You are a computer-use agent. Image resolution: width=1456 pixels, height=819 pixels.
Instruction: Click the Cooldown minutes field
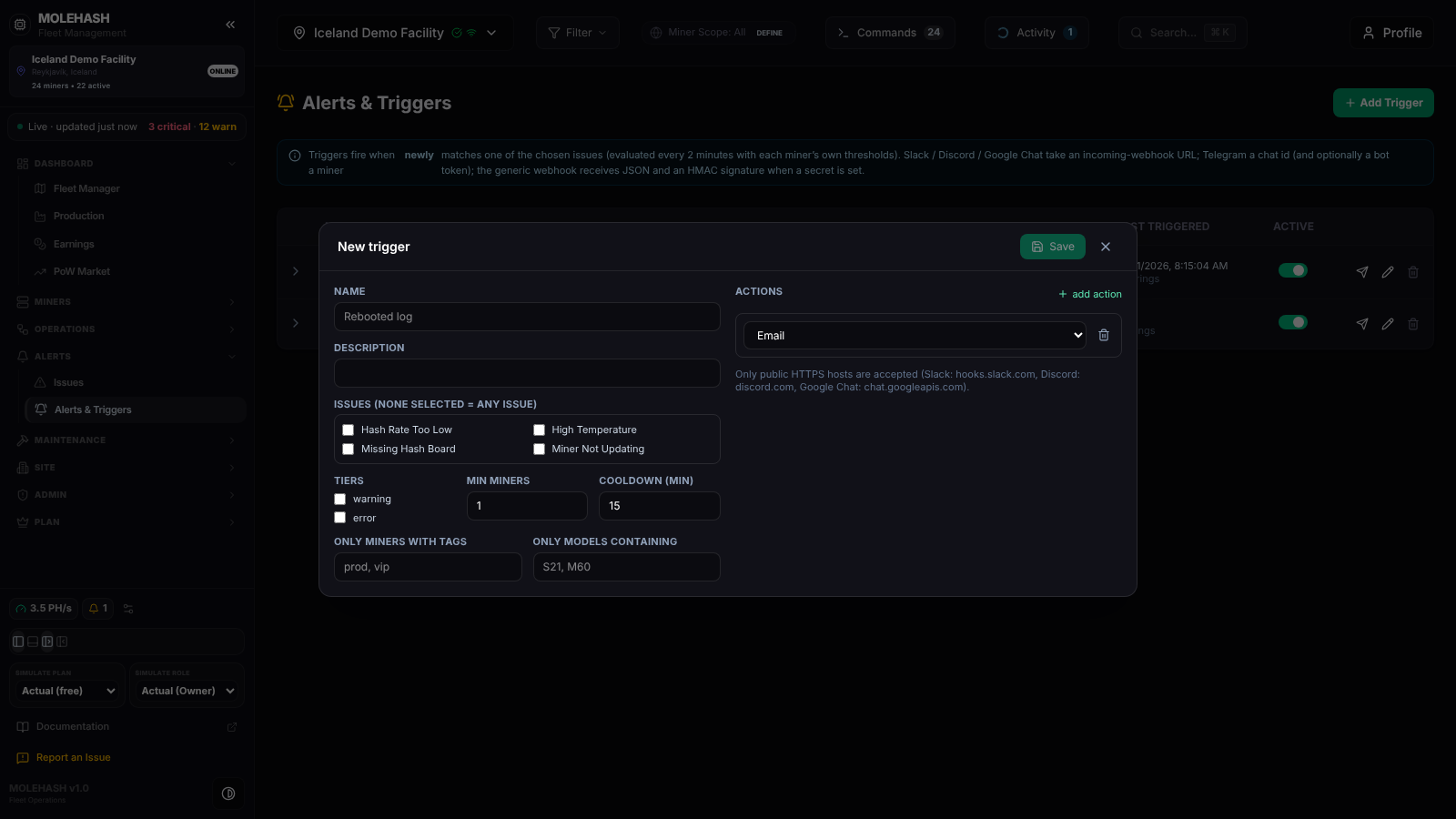click(660, 506)
